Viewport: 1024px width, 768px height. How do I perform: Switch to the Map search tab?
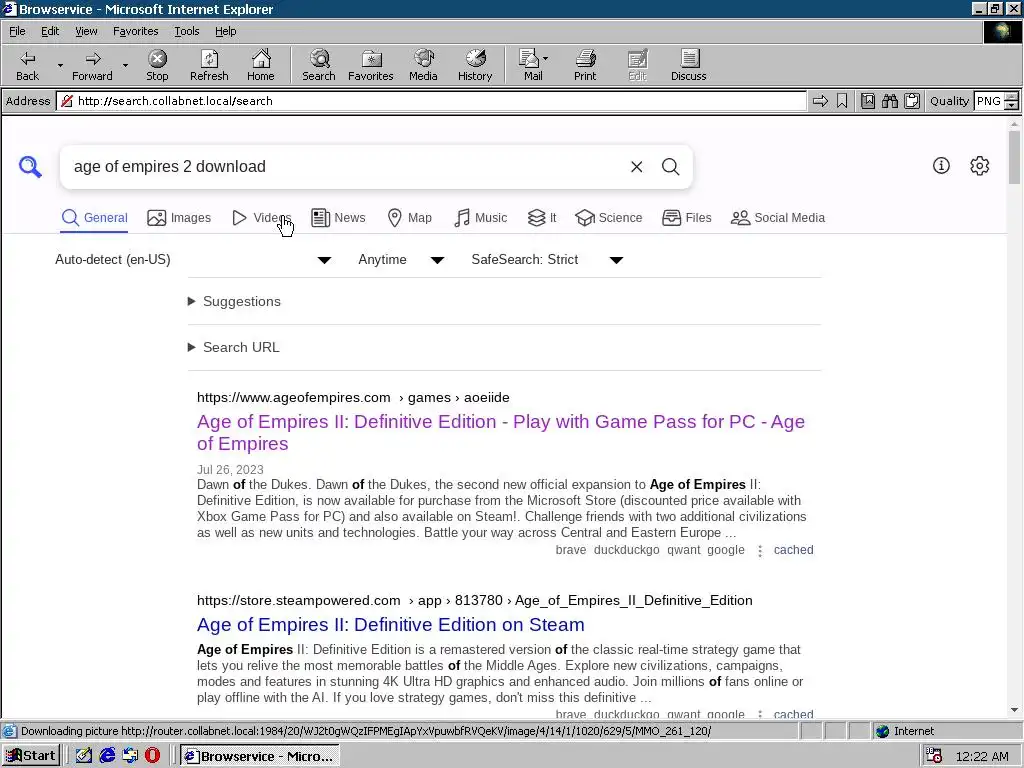pos(409,218)
